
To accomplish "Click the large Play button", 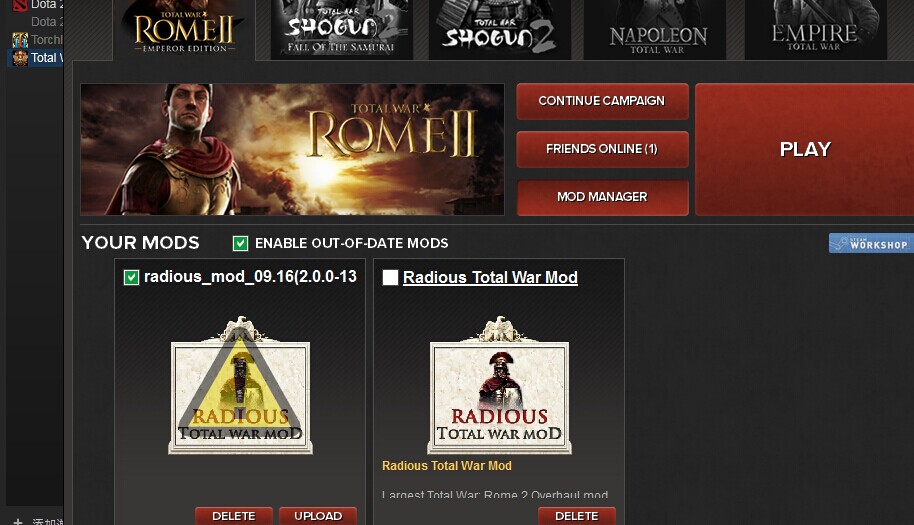I will (805, 150).
